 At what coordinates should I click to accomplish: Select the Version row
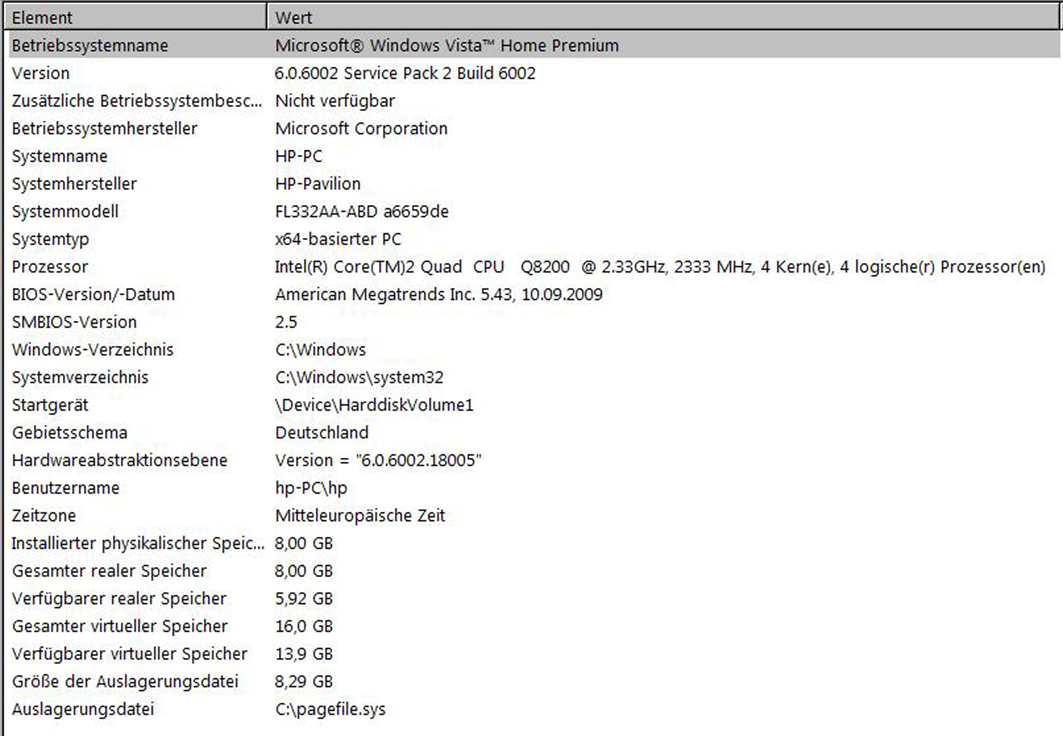[41, 73]
